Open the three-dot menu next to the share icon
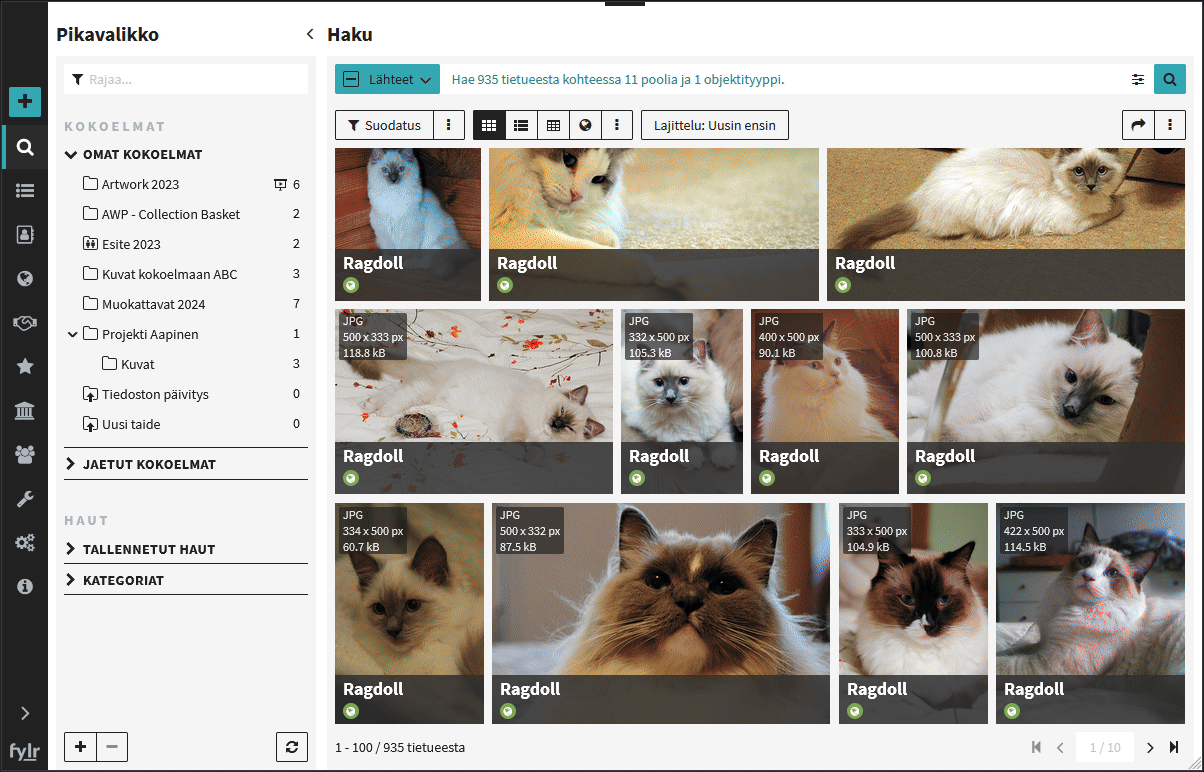The height and width of the screenshot is (772, 1204). [1170, 125]
